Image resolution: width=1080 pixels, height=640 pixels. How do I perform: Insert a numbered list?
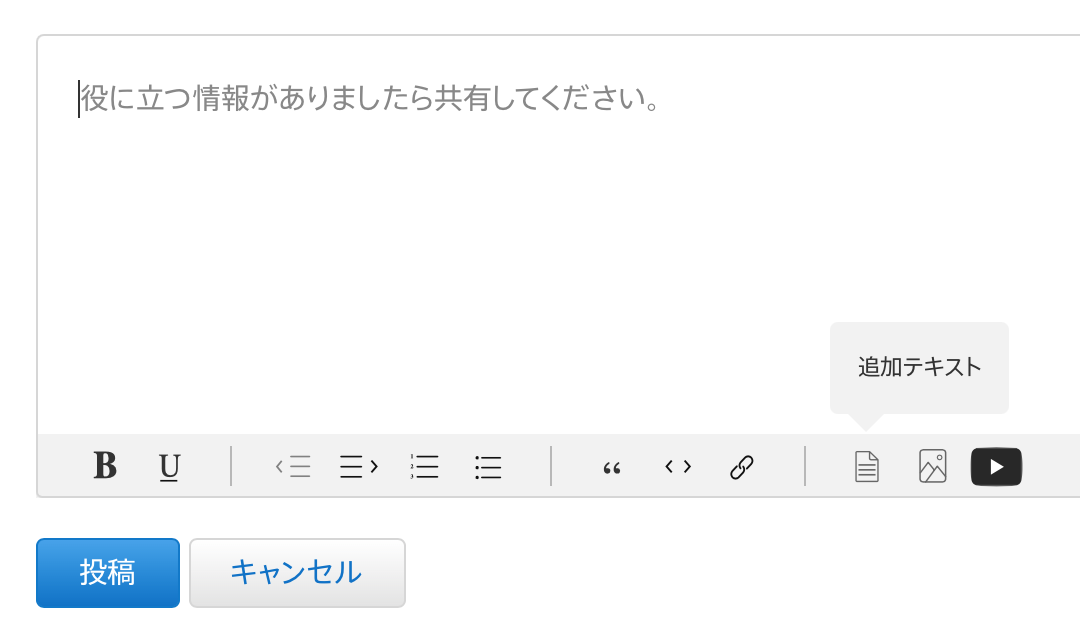[425, 466]
